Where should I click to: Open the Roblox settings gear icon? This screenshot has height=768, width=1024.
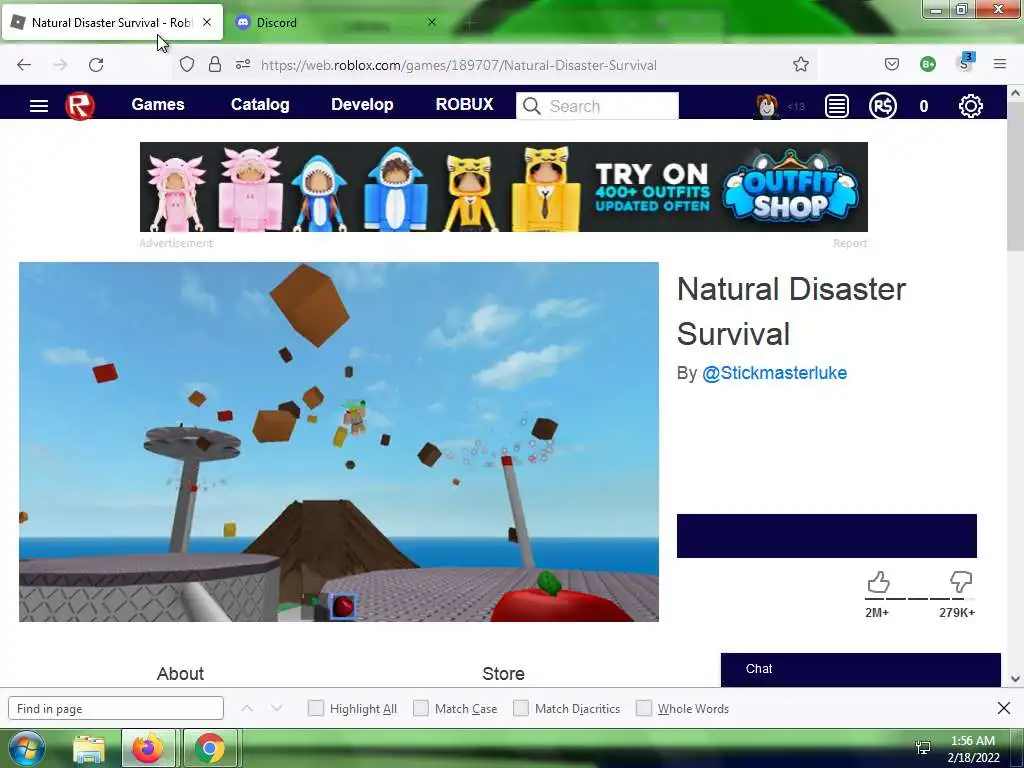click(970, 106)
